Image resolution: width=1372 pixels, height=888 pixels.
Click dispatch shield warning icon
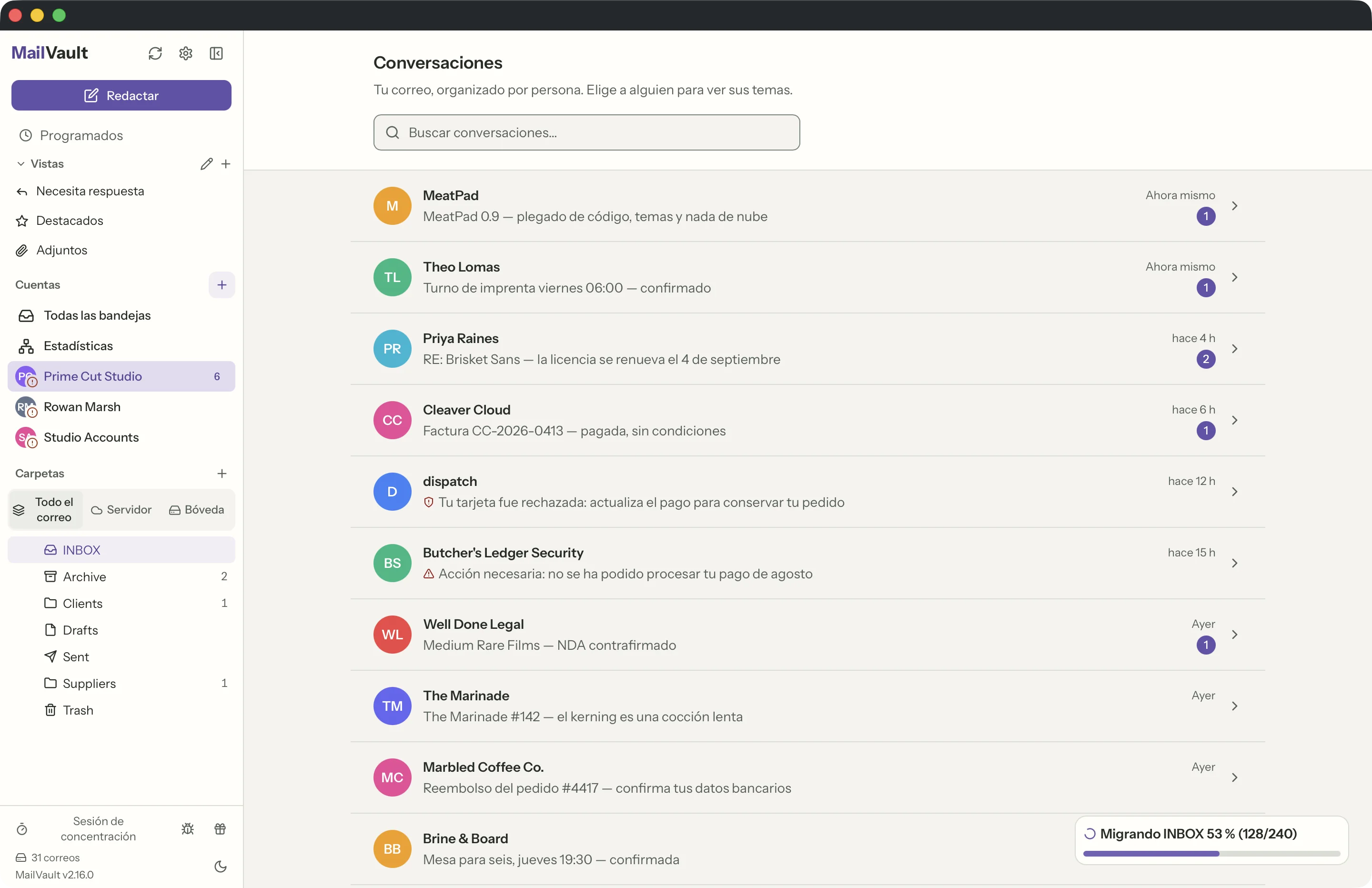(428, 502)
